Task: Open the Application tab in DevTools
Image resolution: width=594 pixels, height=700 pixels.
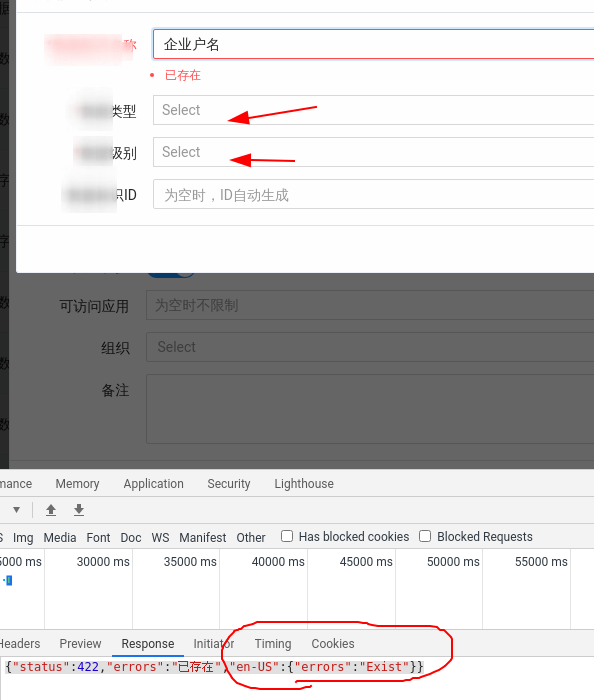Action: point(154,483)
